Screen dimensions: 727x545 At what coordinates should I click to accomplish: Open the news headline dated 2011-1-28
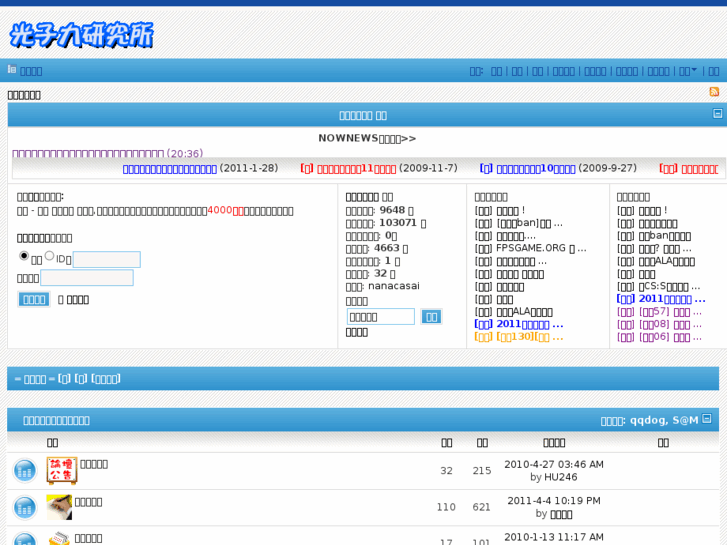point(170,169)
